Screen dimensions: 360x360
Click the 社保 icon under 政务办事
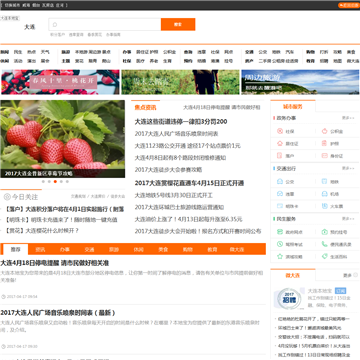pos(280,131)
